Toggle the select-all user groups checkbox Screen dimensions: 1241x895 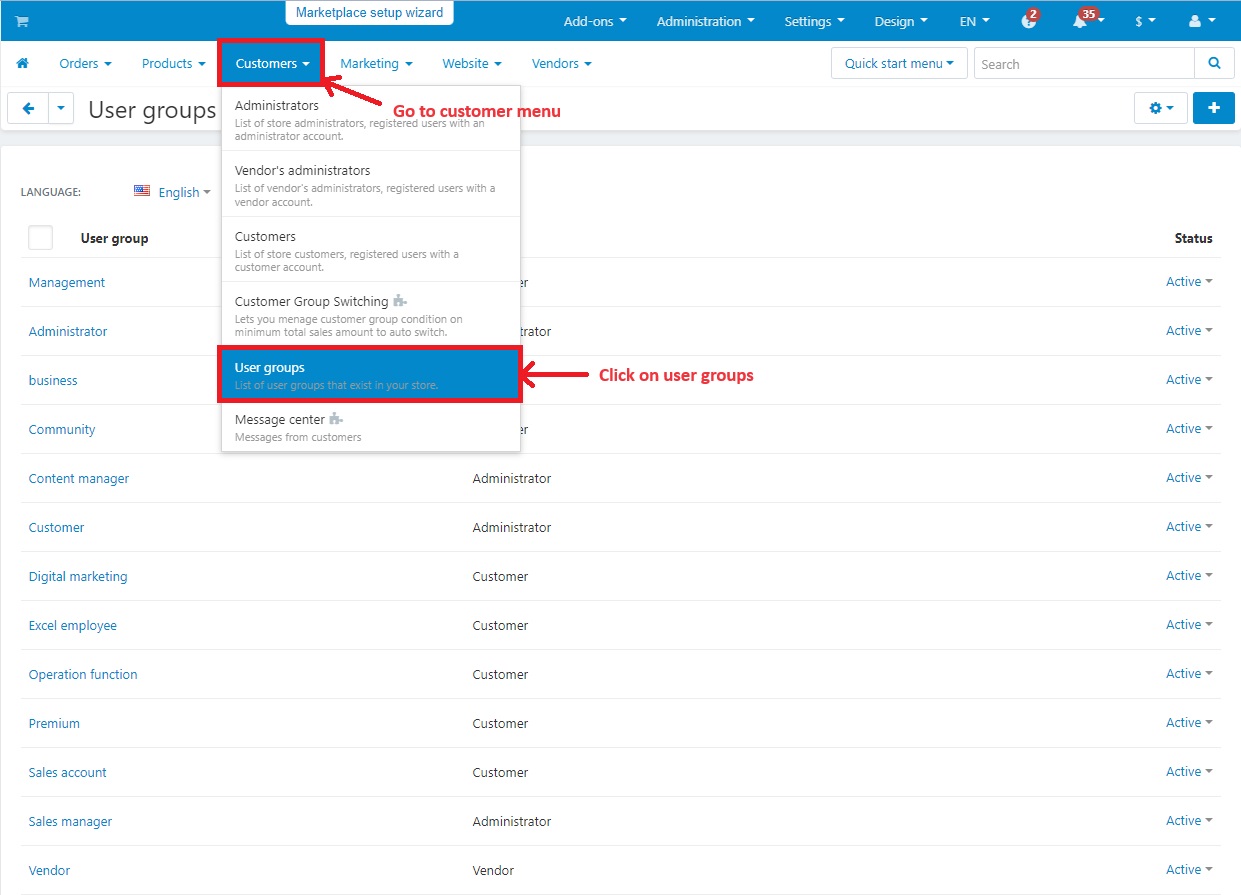coord(40,238)
